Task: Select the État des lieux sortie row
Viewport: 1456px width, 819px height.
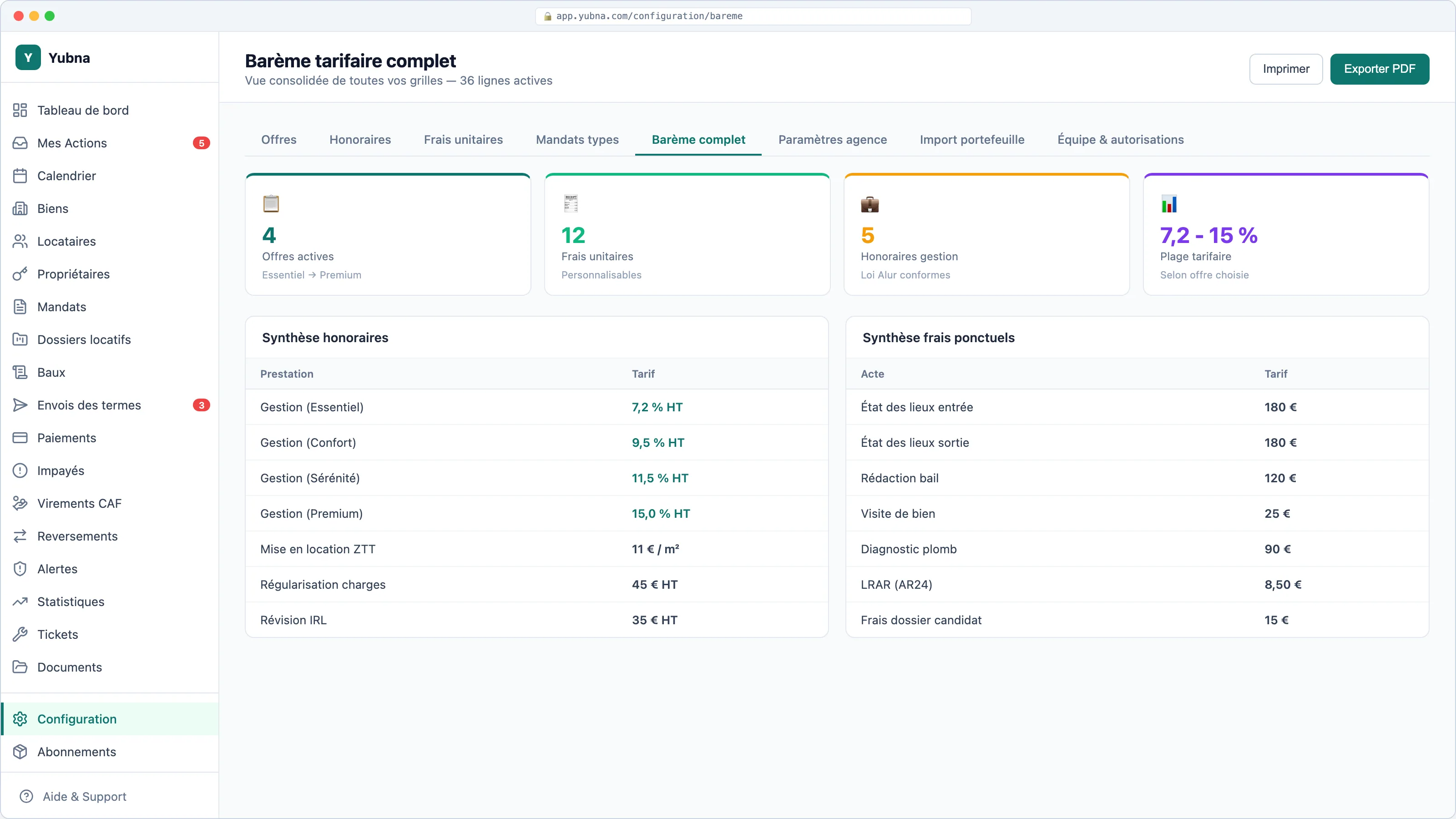Action: coord(1137,443)
